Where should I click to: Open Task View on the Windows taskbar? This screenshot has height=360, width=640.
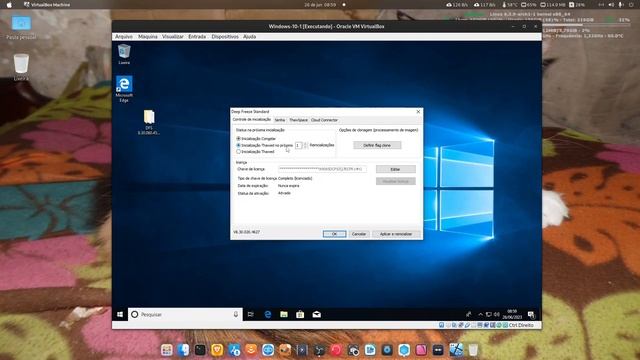tap(251, 314)
